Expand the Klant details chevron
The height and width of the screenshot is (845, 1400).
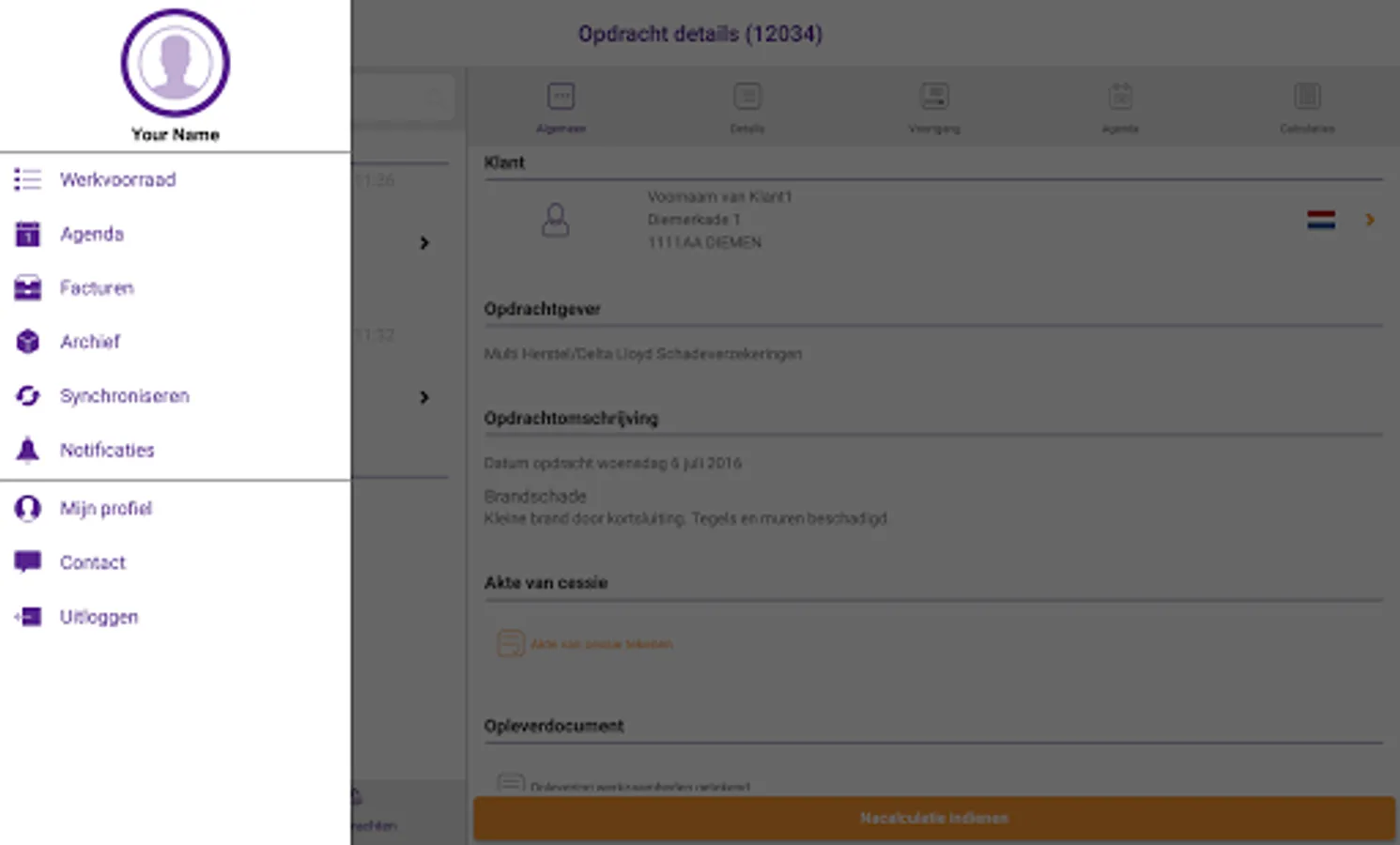pyautogui.click(x=1370, y=220)
